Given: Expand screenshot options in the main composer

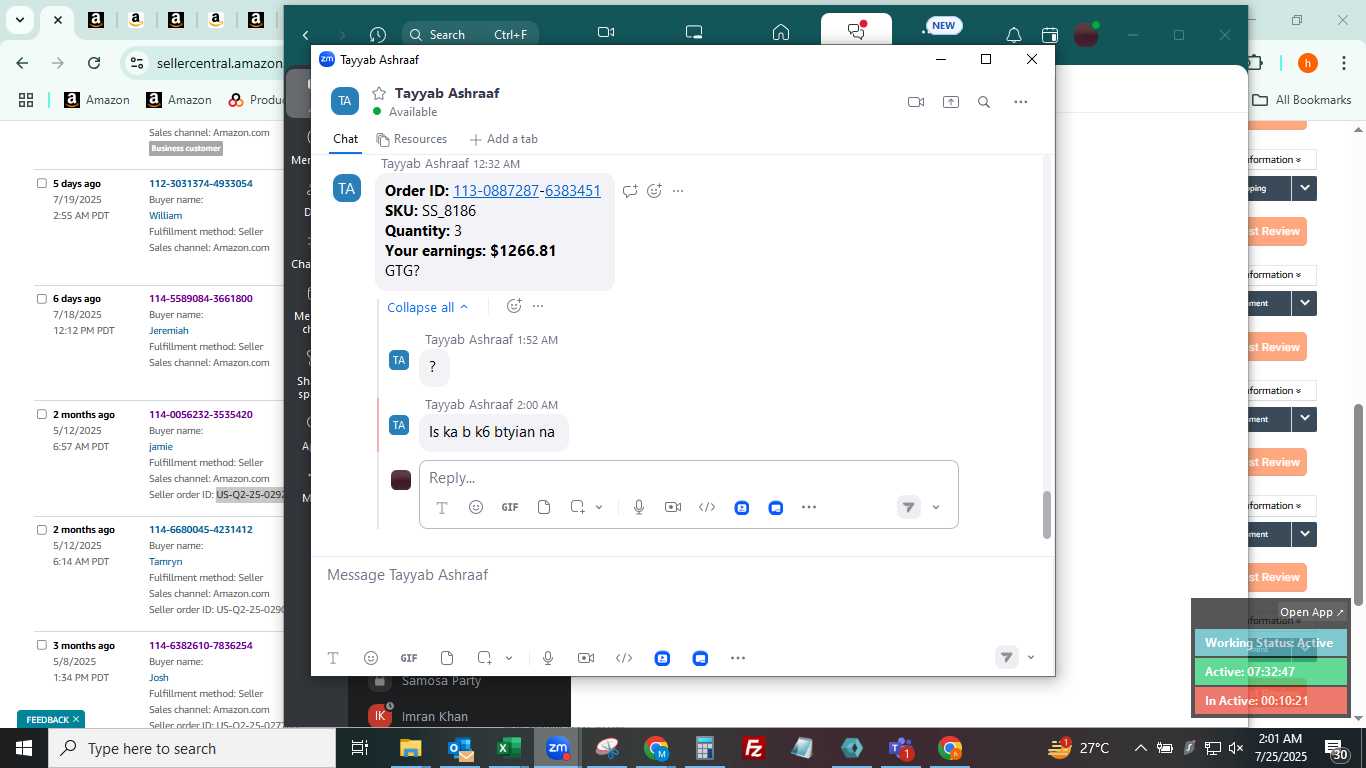Looking at the screenshot, I should coord(508,658).
